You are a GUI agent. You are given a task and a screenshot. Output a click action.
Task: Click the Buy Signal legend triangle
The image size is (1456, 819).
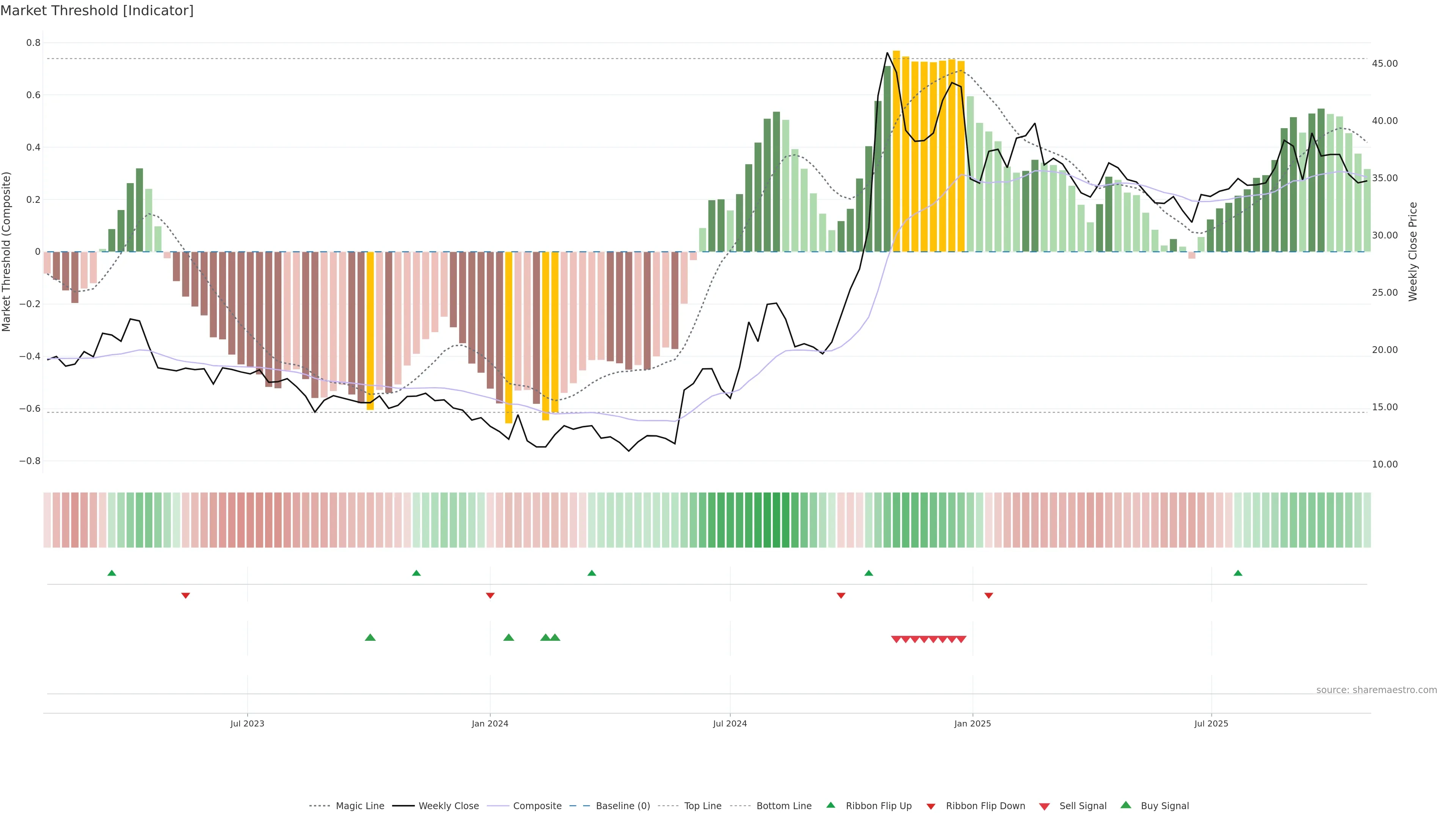click(1126, 805)
